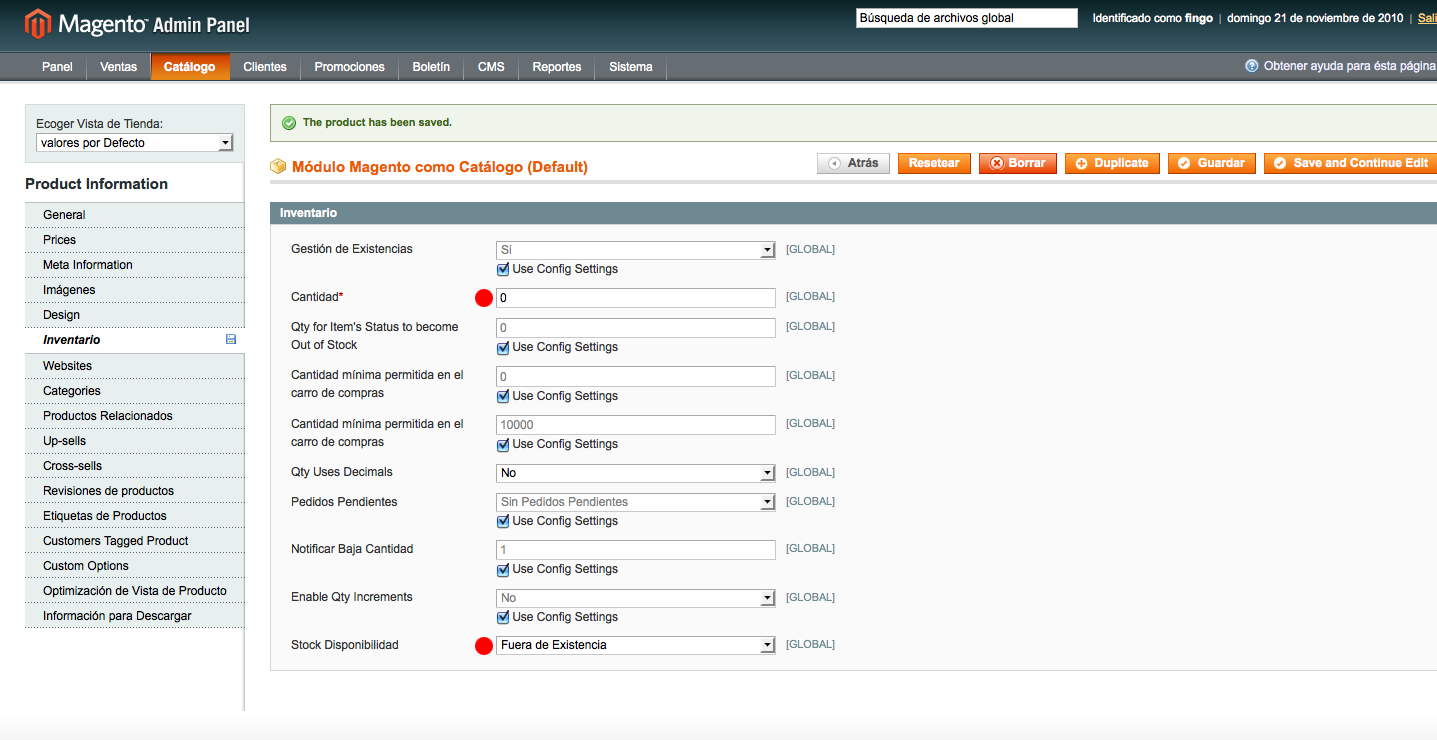Switch to the Websites tab
The width and height of the screenshot is (1437, 740).
[134, 366]
